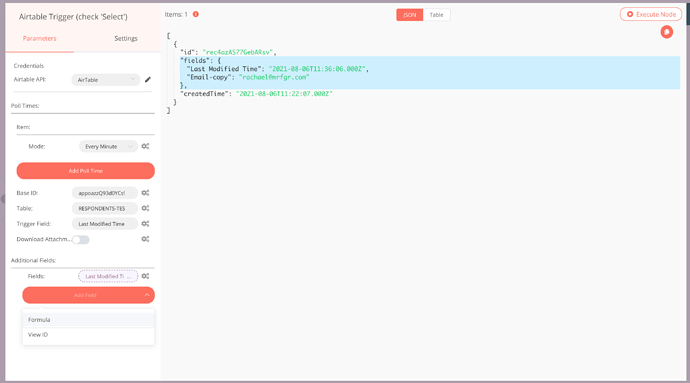Click the Items: 1 count label

point(176,14)
